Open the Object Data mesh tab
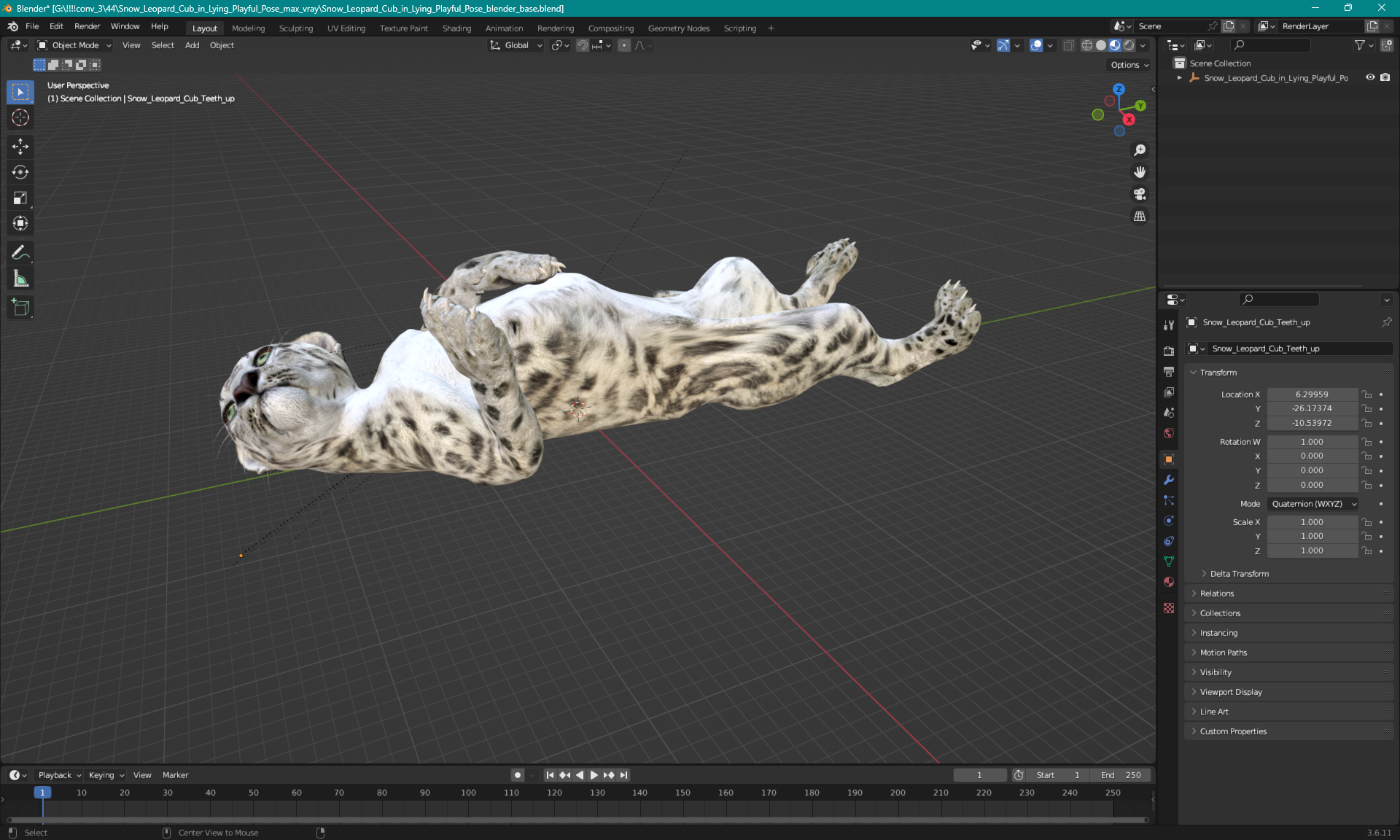 [1169, 561]
